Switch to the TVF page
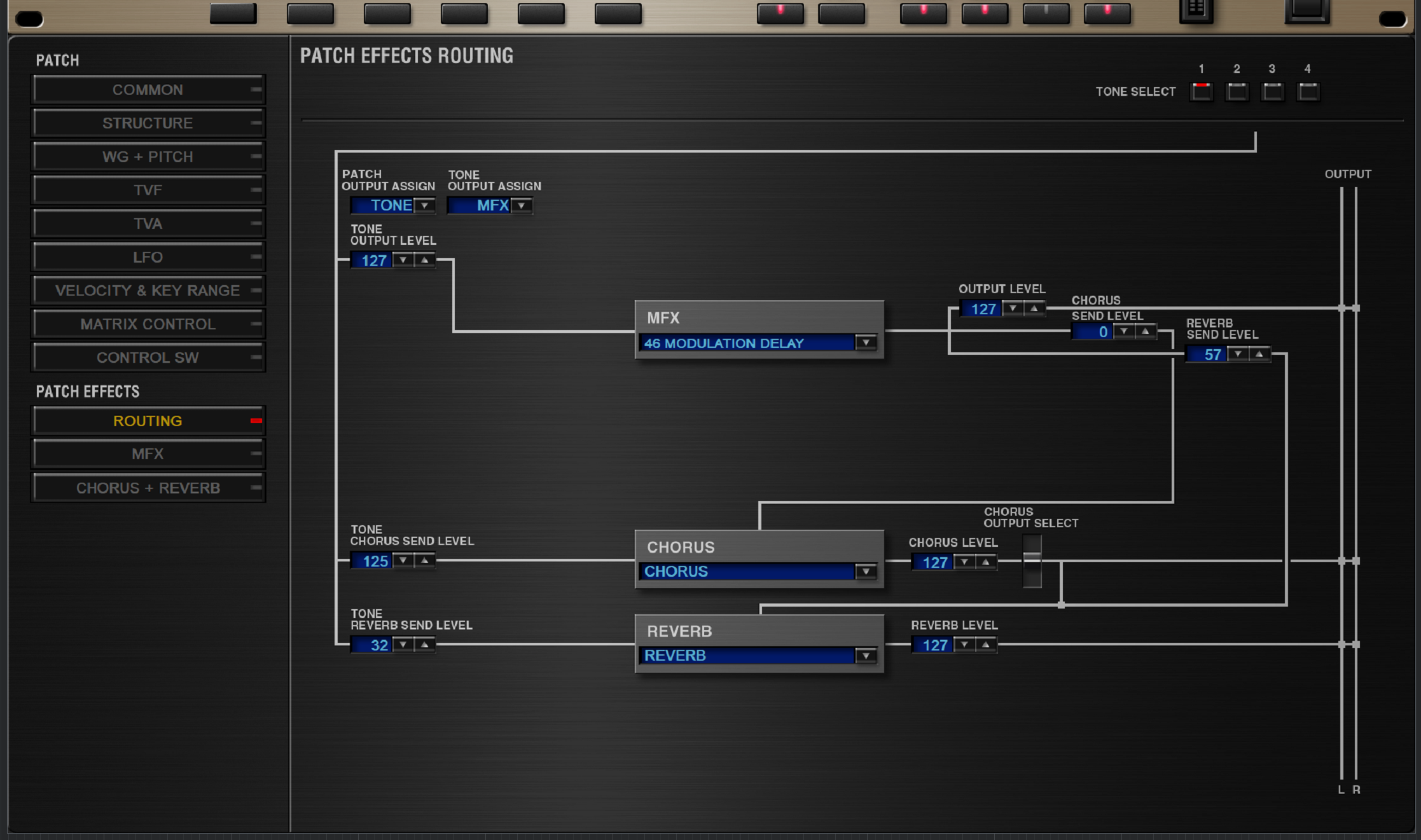 tap(148, 190)
